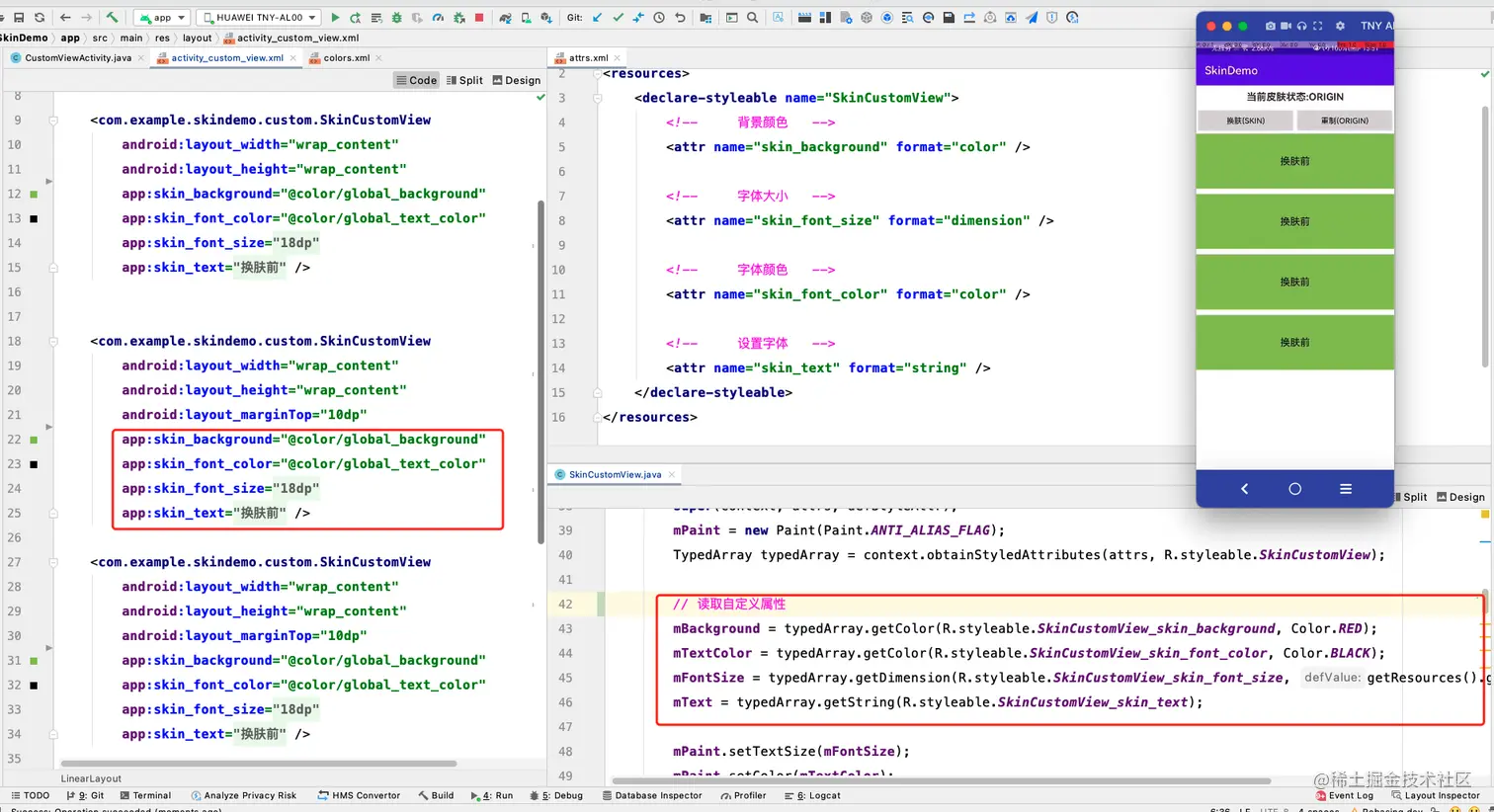Commit changes with the Git checkmark icon
This screenshot has width=1494, height=812.
(619, 18)
